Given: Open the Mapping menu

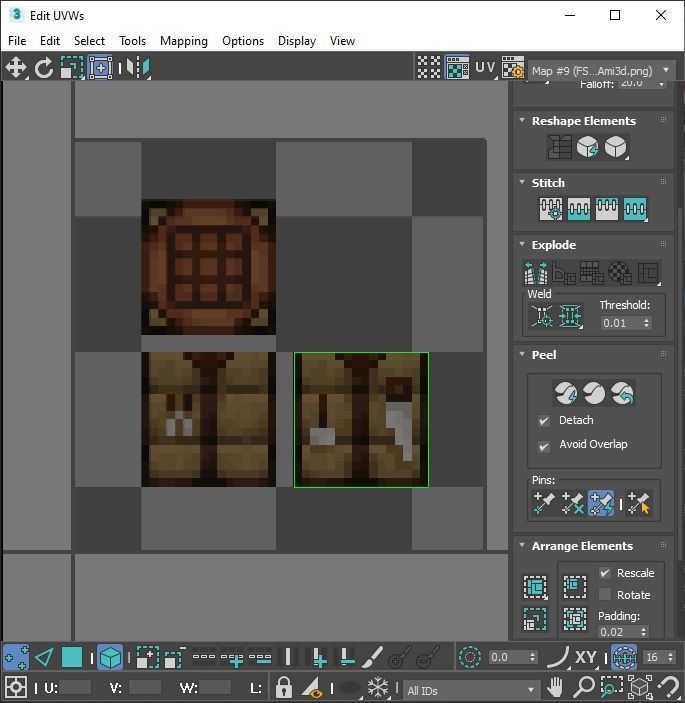Looking at the screenshot, I should tap(184, 41).
